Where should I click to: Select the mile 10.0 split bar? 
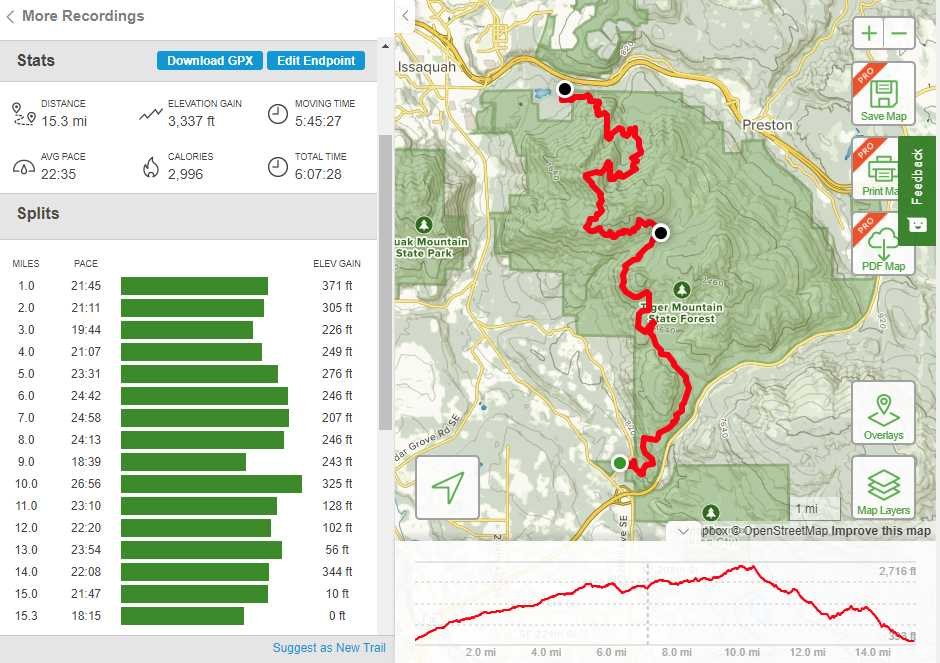[x=211, y=484]
